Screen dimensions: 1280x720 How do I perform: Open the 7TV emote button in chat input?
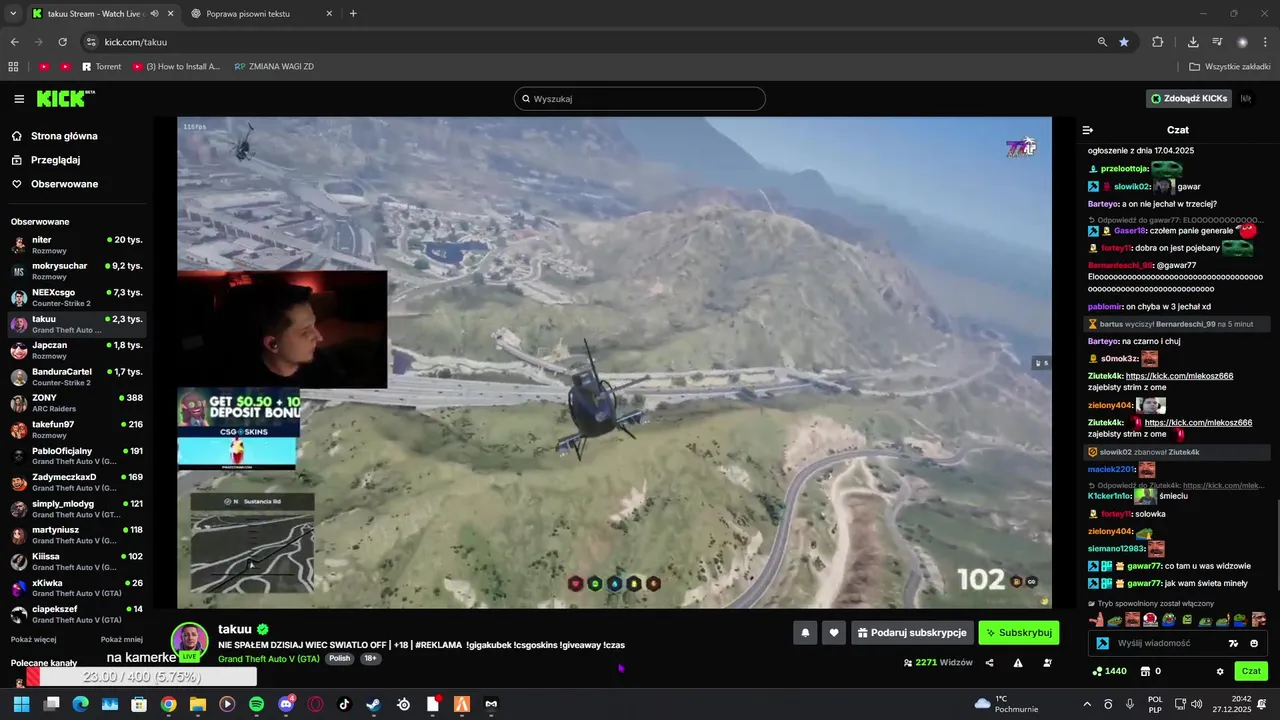(1233, 643)
